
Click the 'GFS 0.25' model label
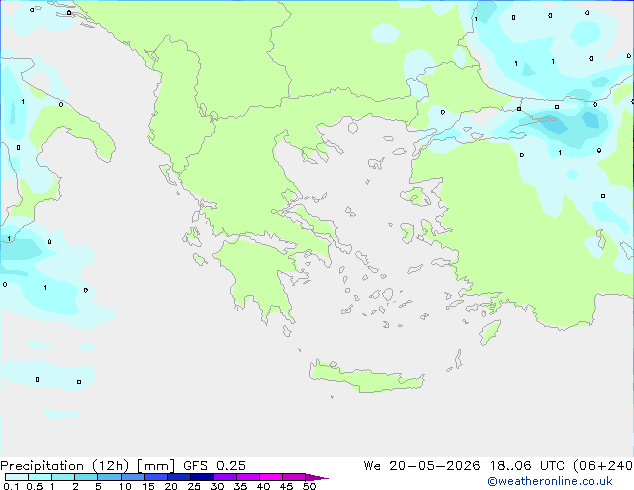point(214,466)
